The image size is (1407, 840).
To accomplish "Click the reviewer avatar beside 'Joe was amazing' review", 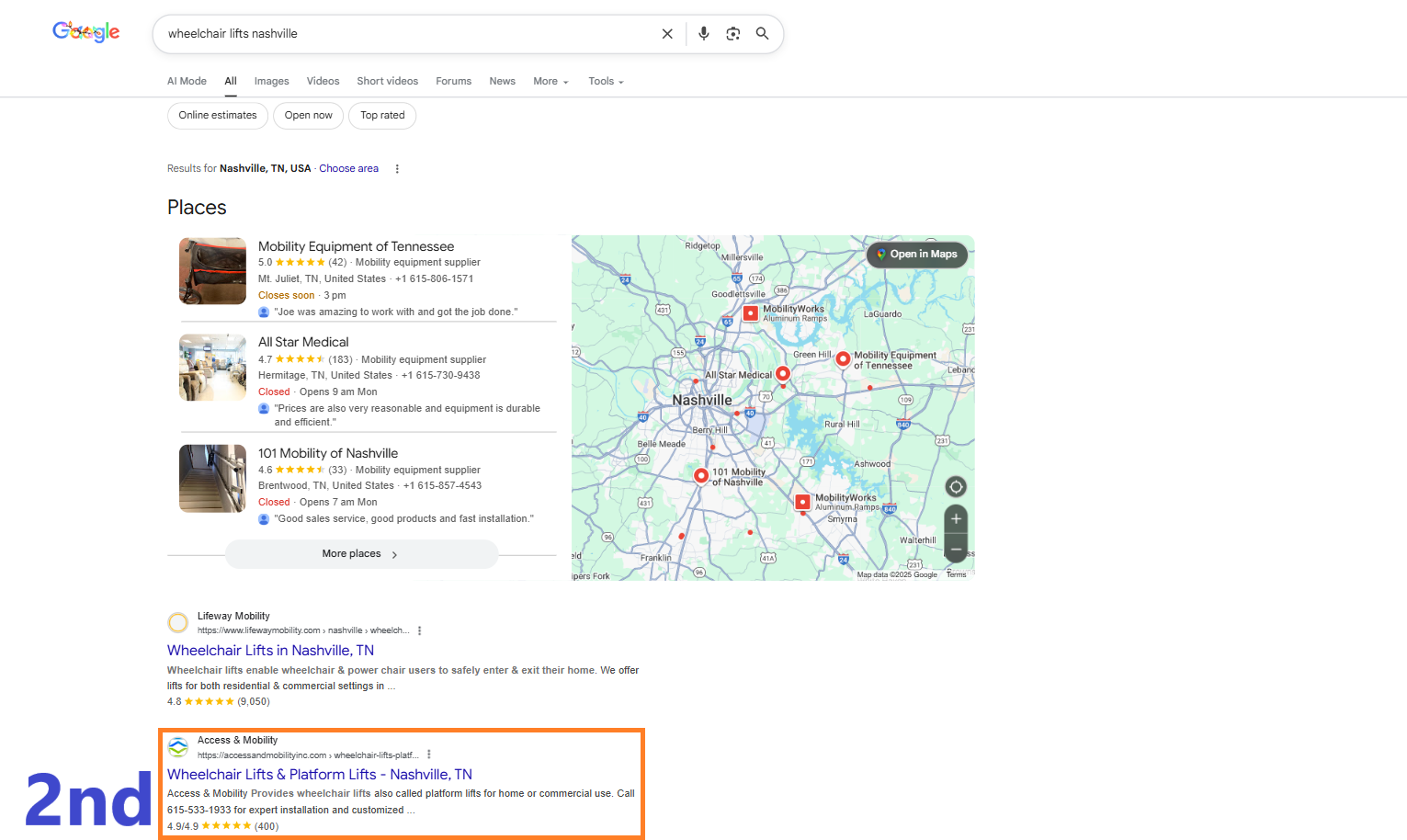I will pyautogui.click(x=264, y=312).
